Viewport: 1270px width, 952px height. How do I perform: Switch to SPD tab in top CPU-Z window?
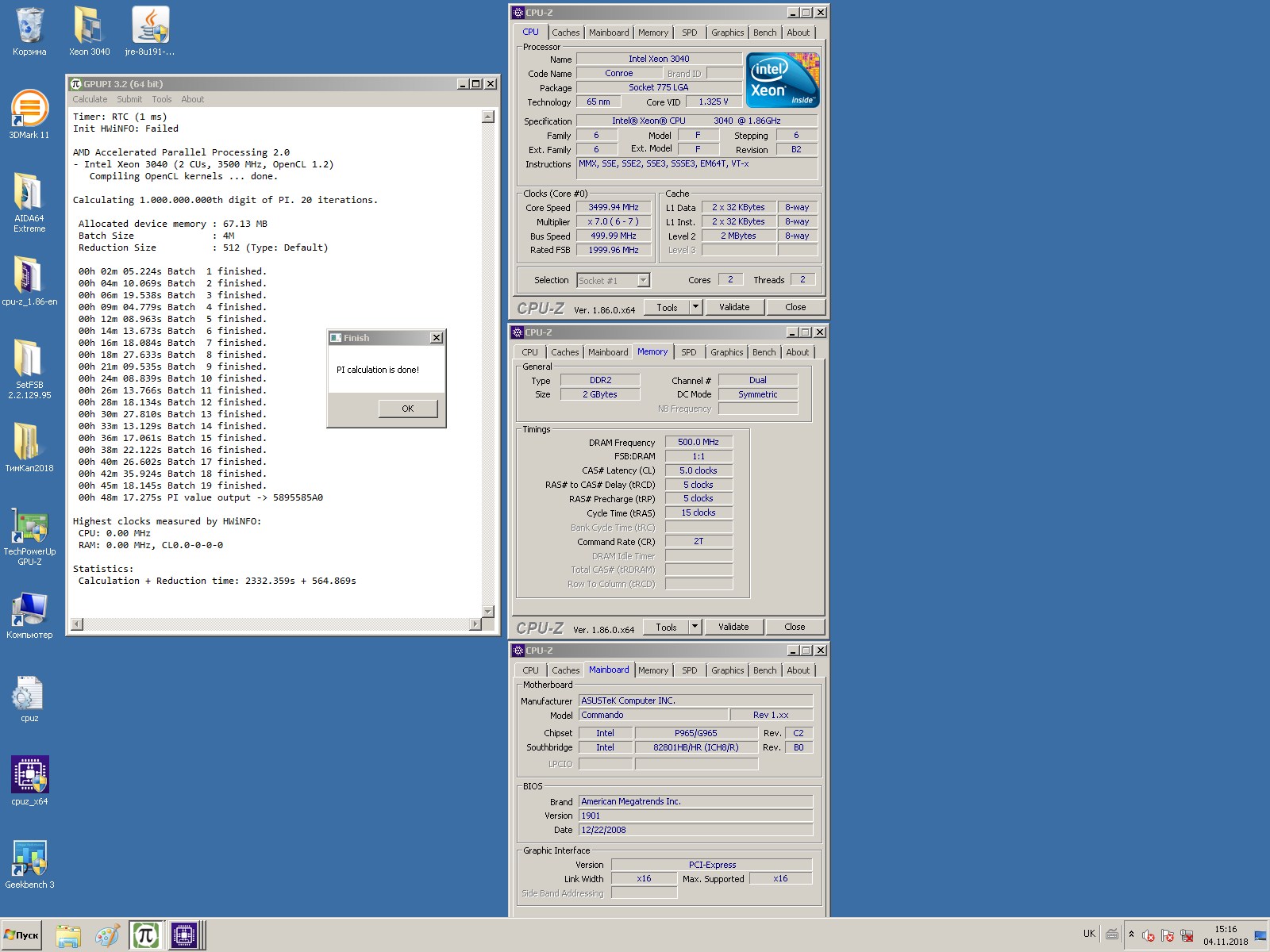coord(690,33)
